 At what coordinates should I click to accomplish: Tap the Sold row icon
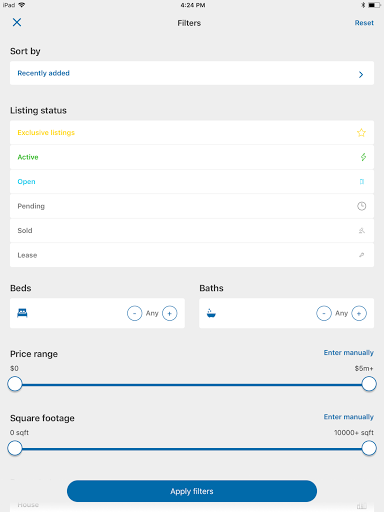[362, 231]
